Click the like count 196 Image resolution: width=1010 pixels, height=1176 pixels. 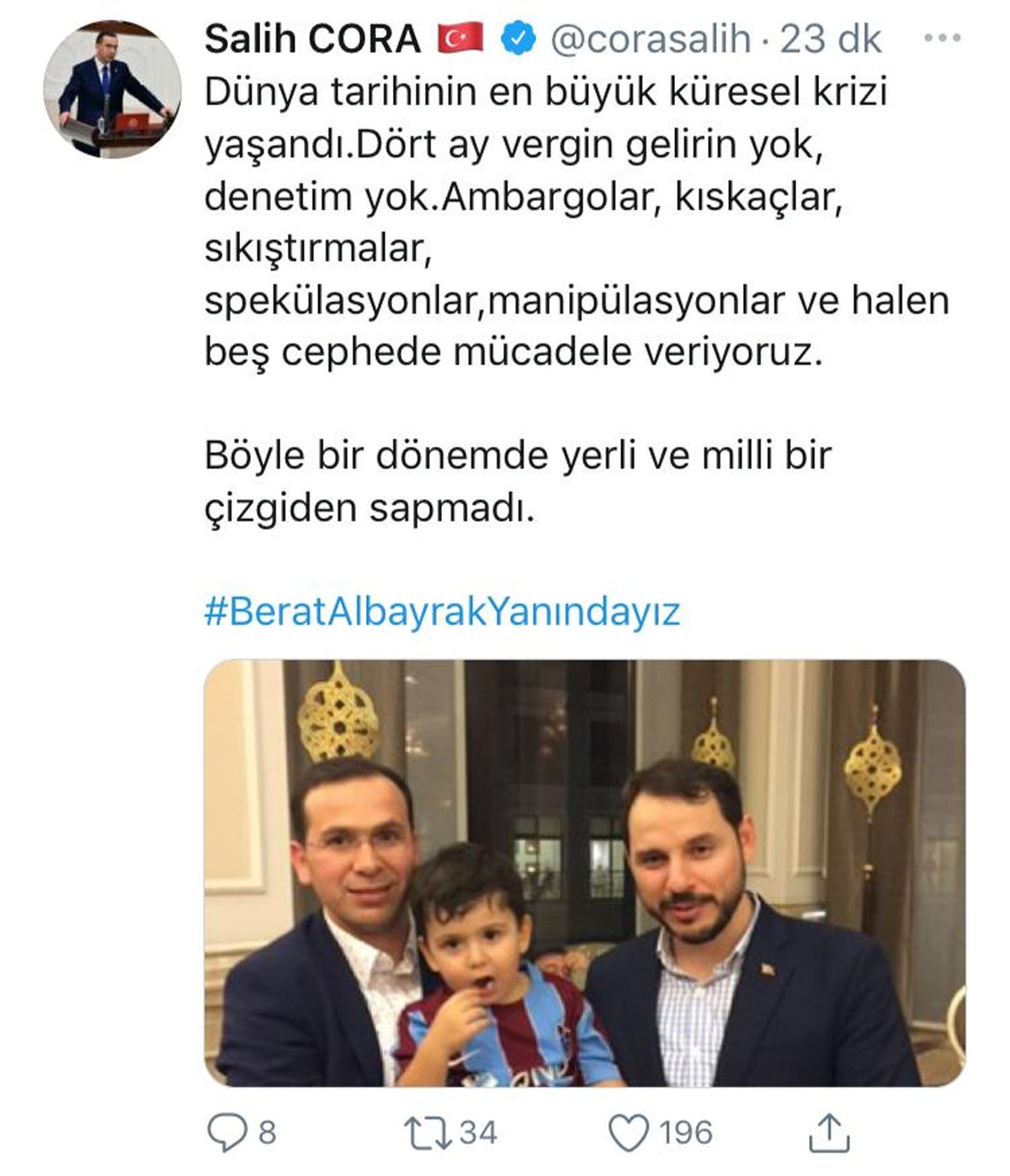685,1133
